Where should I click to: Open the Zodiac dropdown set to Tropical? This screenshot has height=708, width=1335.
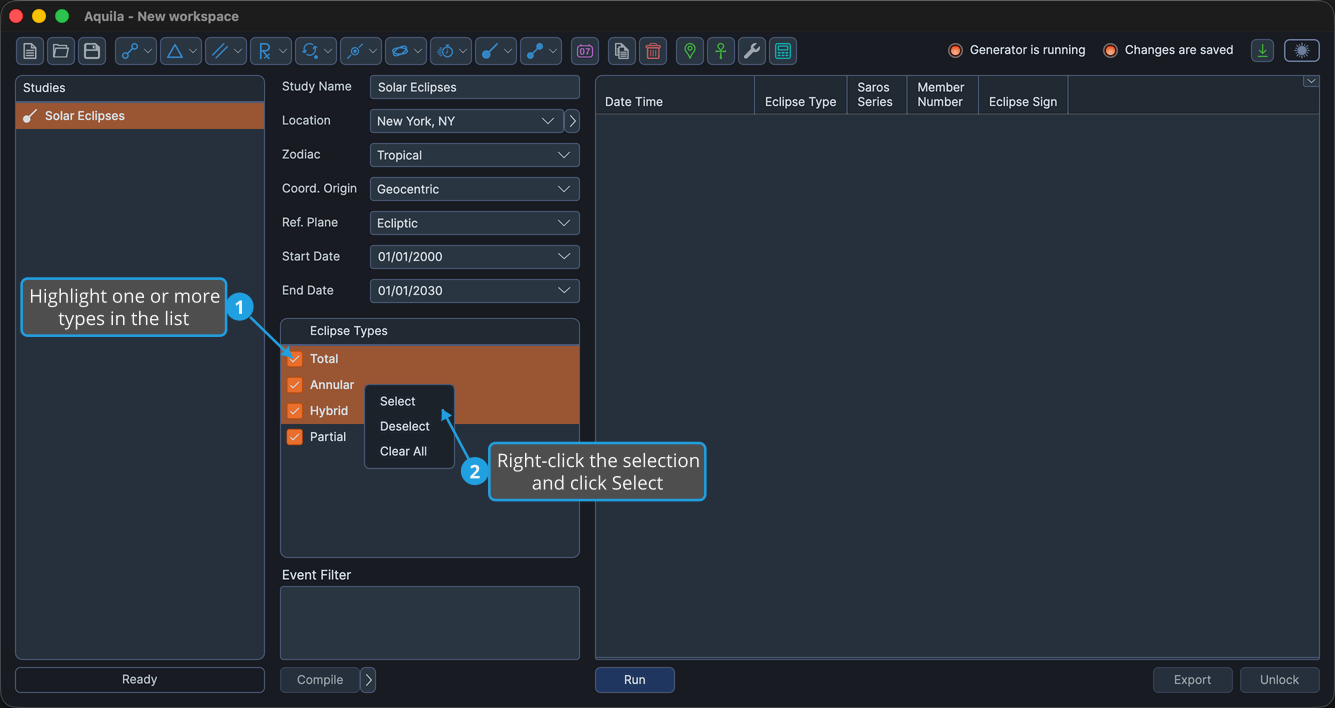click(x=474, y=155)
